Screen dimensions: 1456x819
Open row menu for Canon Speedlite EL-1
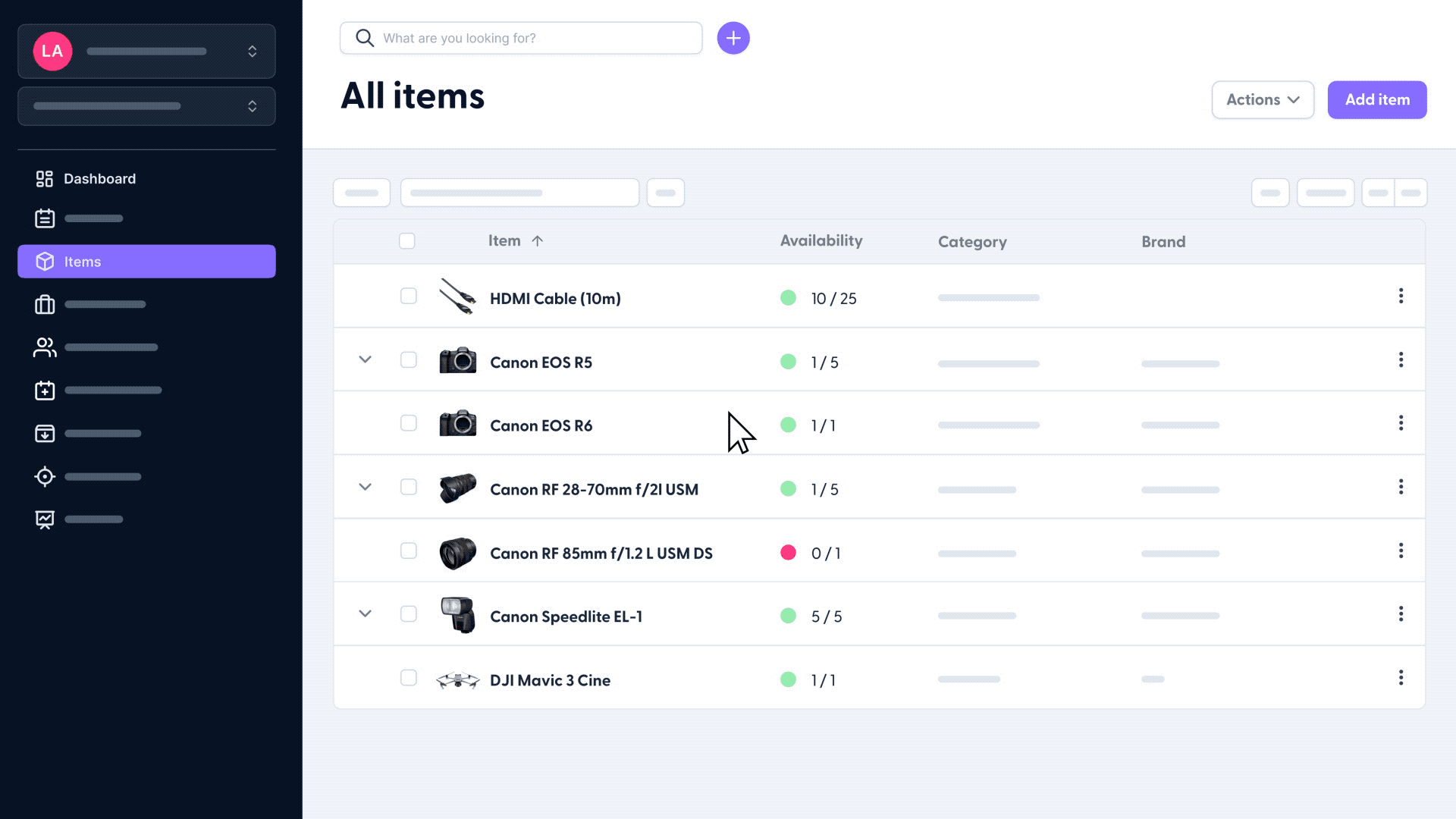[x=1401, y=613]
